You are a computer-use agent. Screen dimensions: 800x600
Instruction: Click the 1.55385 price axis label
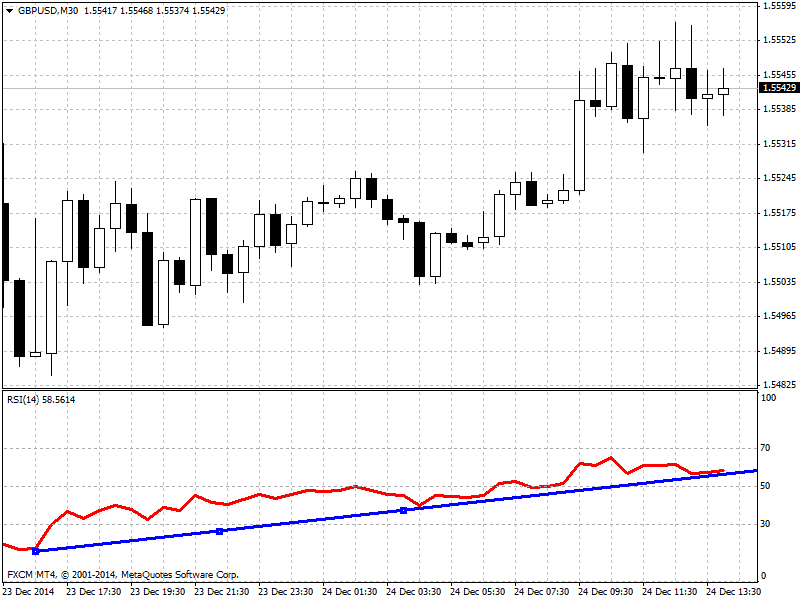coord(779,109)
